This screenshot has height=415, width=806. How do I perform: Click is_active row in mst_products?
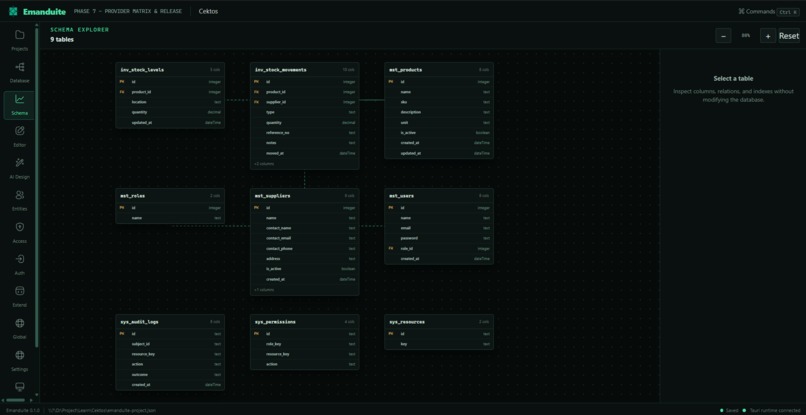pos(439,133)
